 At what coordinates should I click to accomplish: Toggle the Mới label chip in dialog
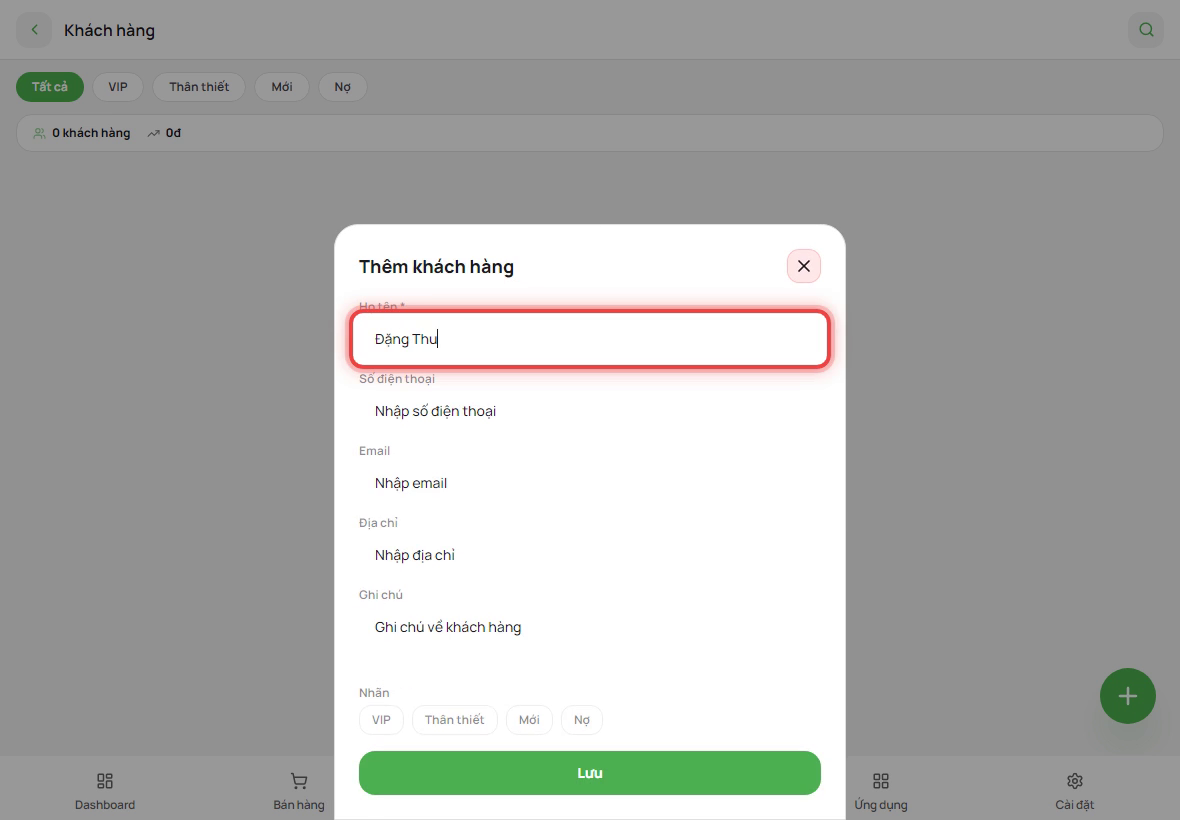click(529, 720)
